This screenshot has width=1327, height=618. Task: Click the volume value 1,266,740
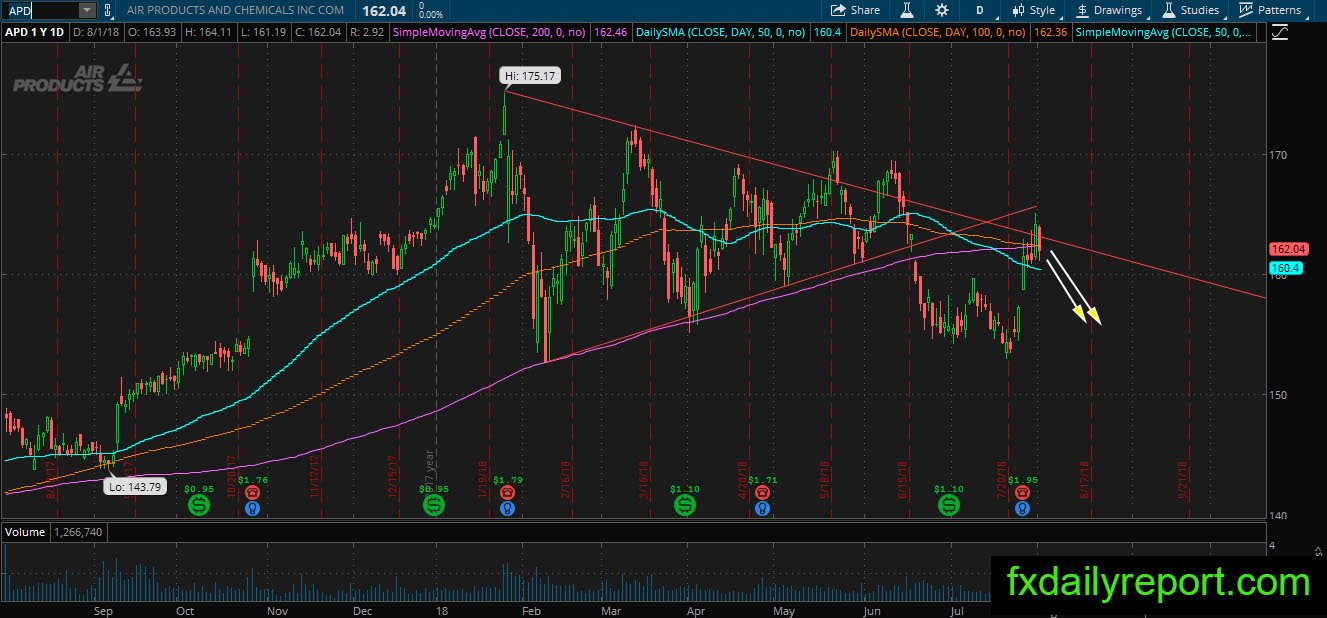click(78, 532)
